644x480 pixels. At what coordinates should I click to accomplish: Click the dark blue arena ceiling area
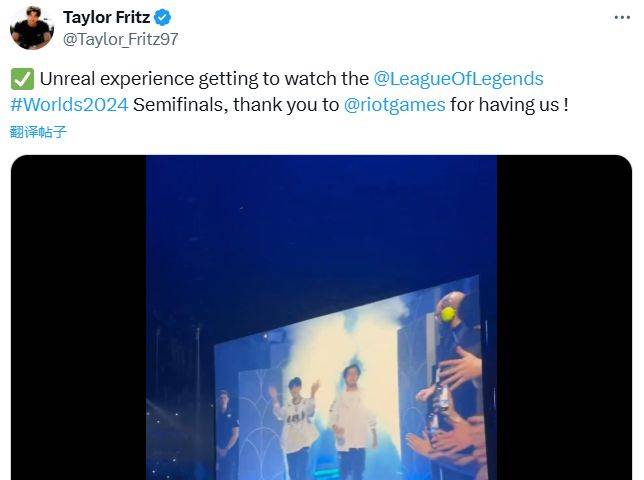[320, 220]
